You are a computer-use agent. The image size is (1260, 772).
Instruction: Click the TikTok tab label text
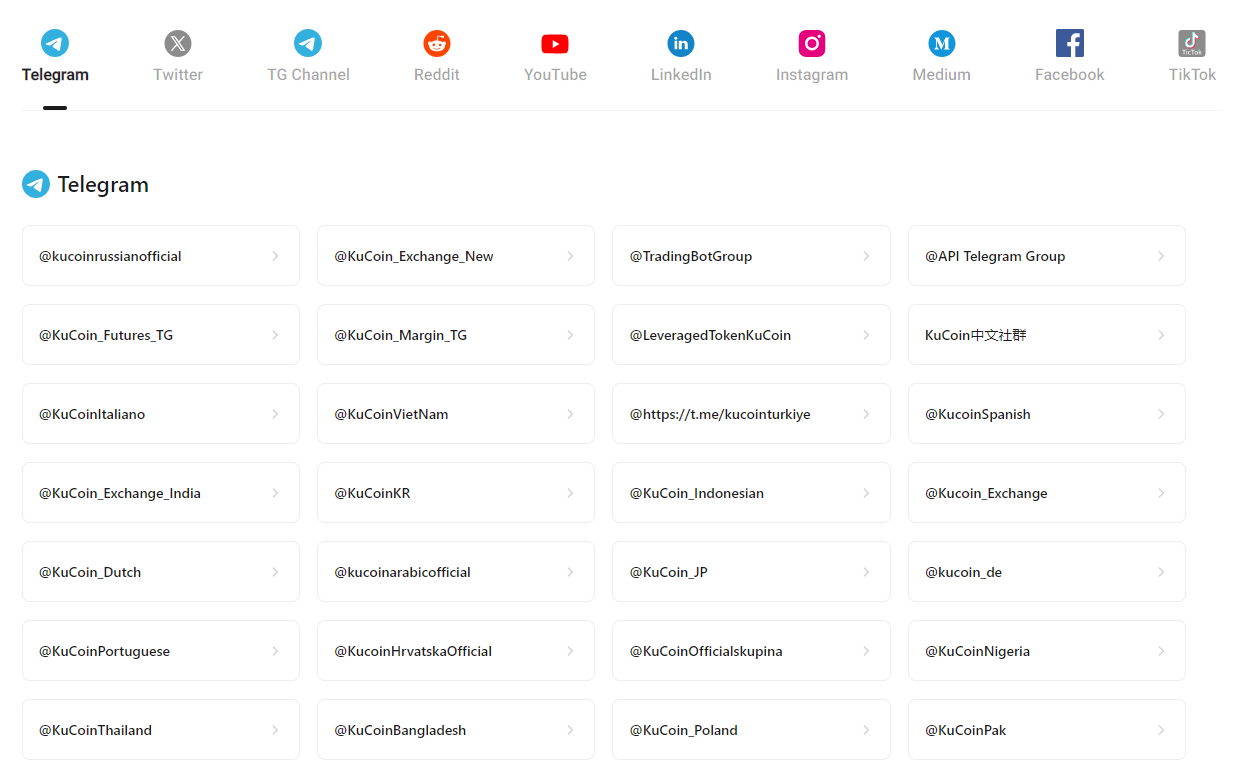(x=1192, y=75)
